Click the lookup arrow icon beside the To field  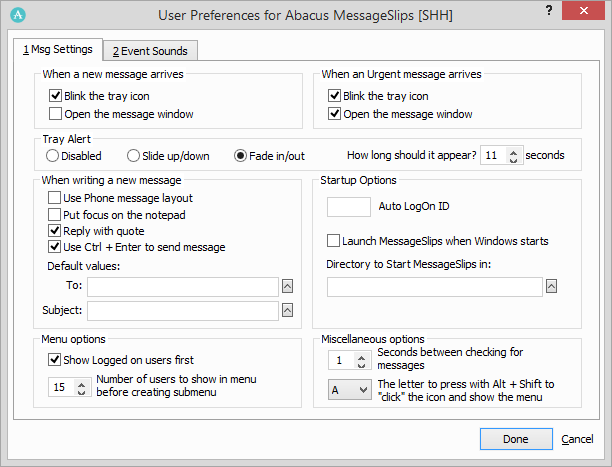coord(287,287)
